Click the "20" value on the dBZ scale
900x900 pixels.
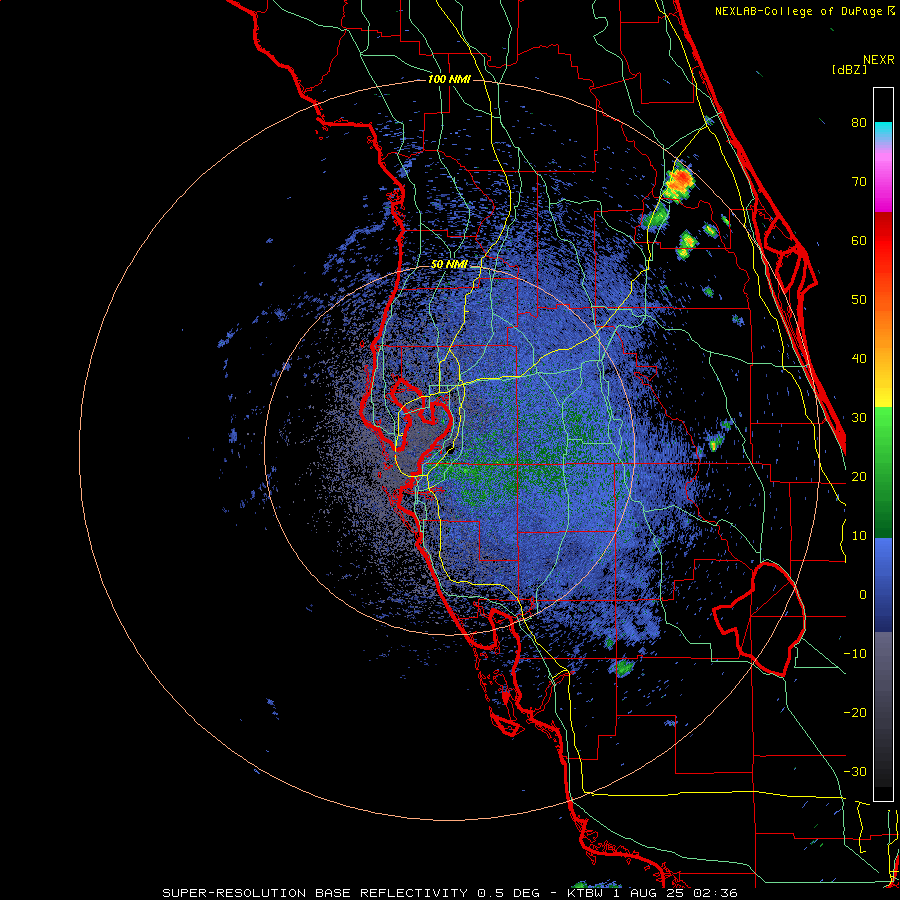(x=859, y=477)
